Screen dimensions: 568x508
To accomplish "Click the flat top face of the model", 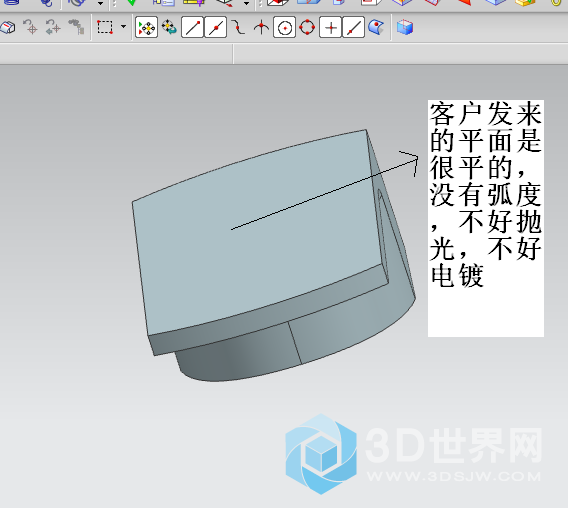I will [x=254, y=232].
